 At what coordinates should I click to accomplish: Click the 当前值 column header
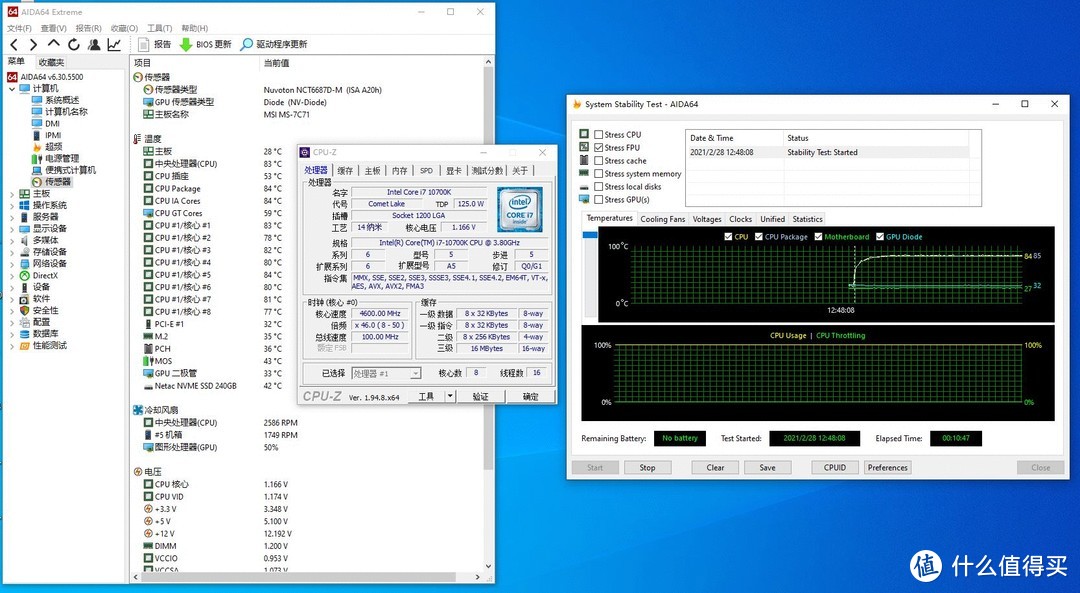pyautogui.click(x=276, y=63)
